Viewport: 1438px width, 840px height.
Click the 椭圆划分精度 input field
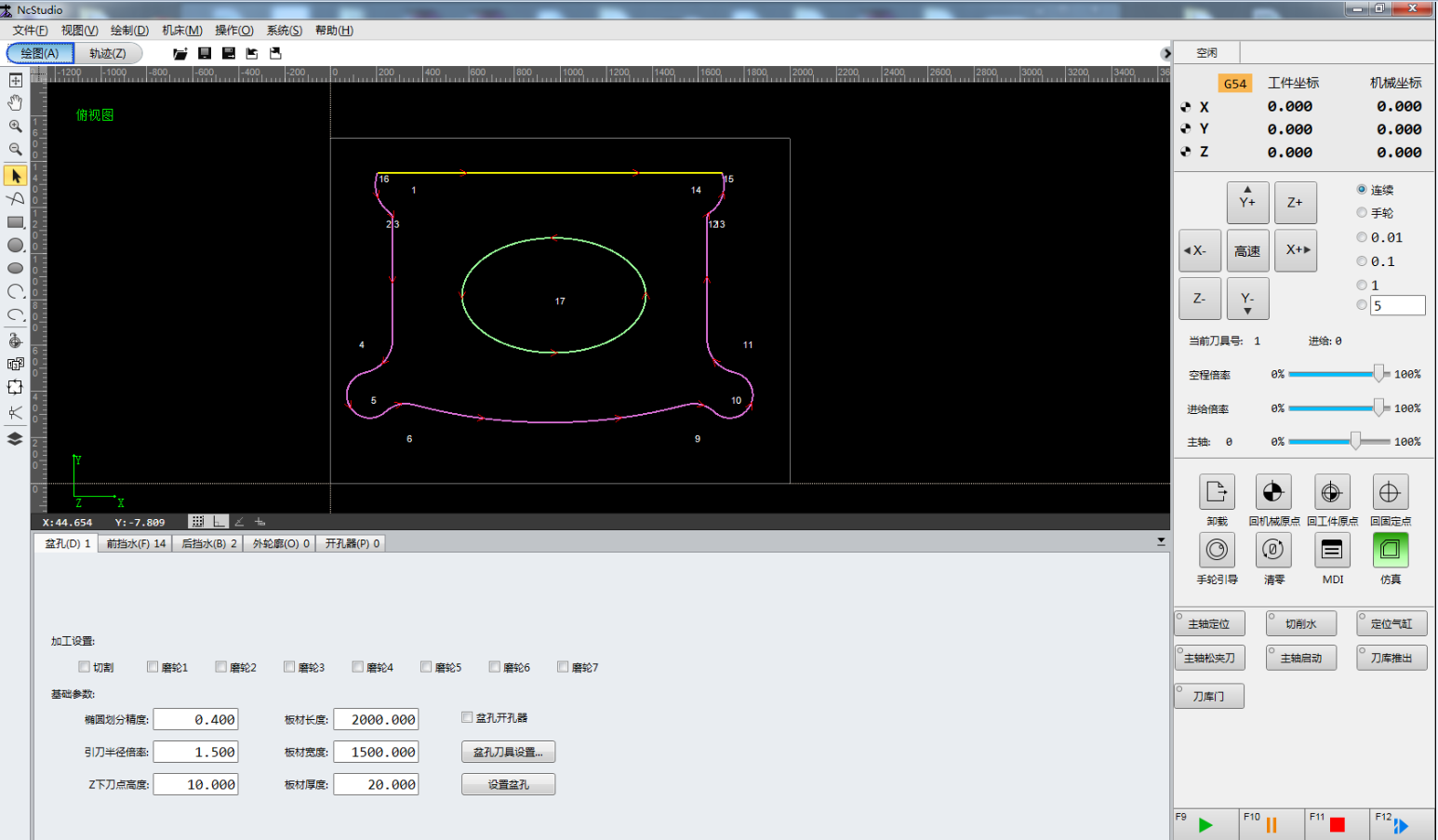pos(195,719)
